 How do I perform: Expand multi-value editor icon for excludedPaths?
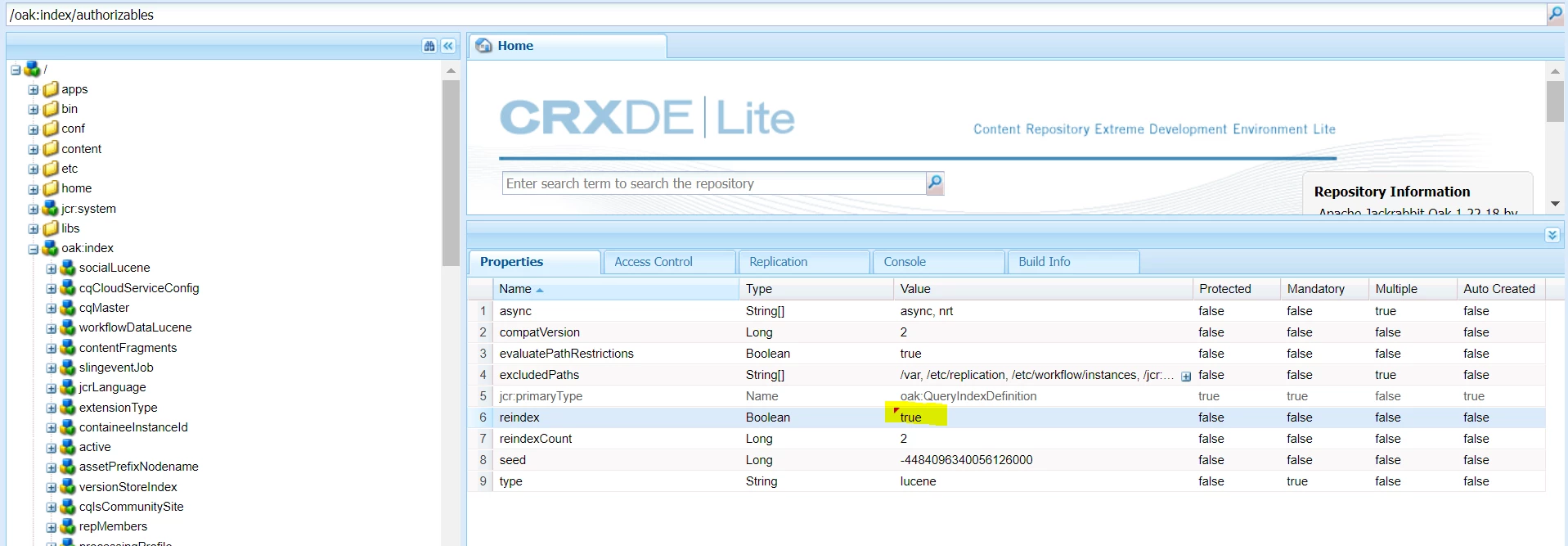1186,377
